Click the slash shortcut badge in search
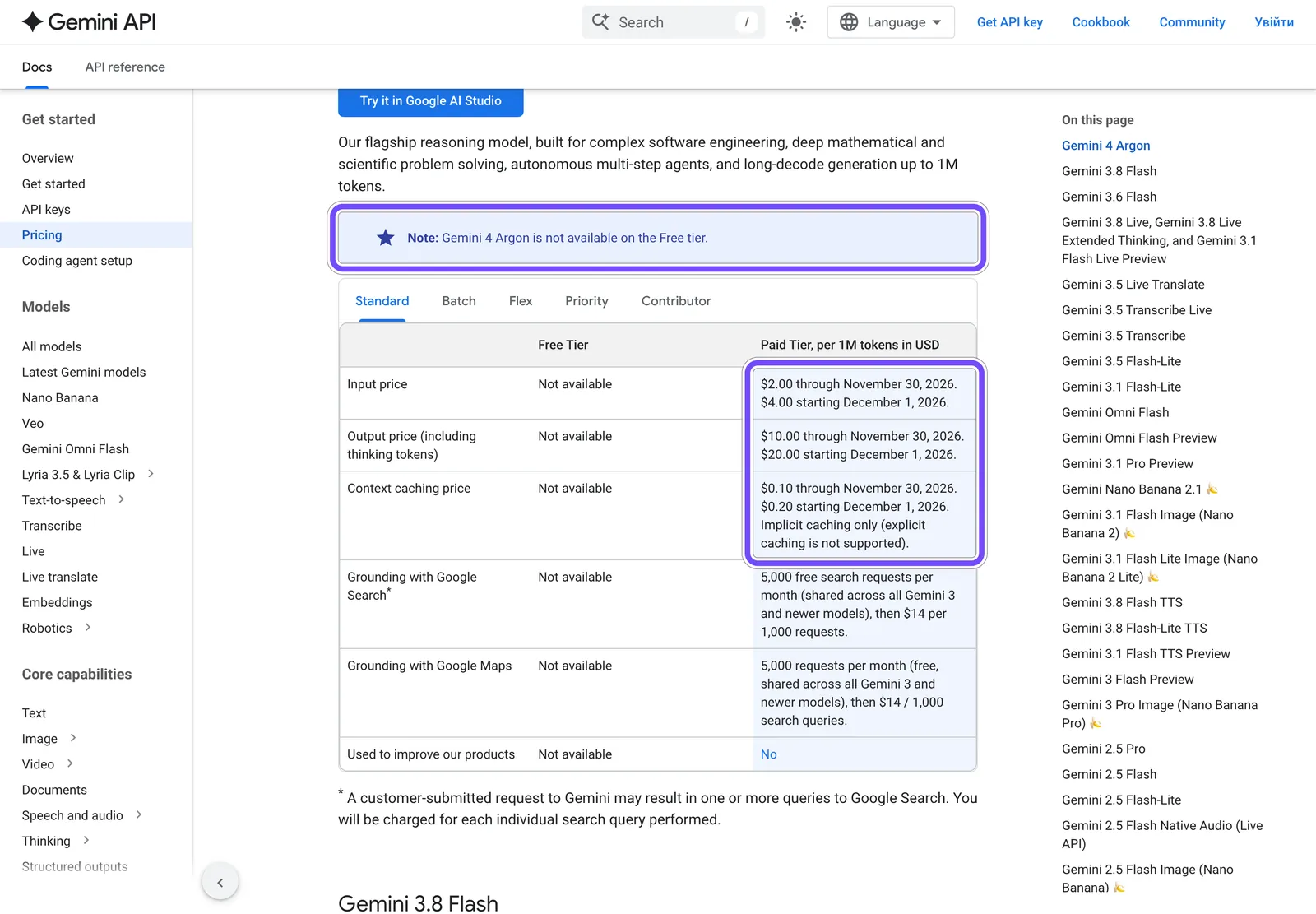This screenshot has width=1316, height=914. click(x=746, y=22)
